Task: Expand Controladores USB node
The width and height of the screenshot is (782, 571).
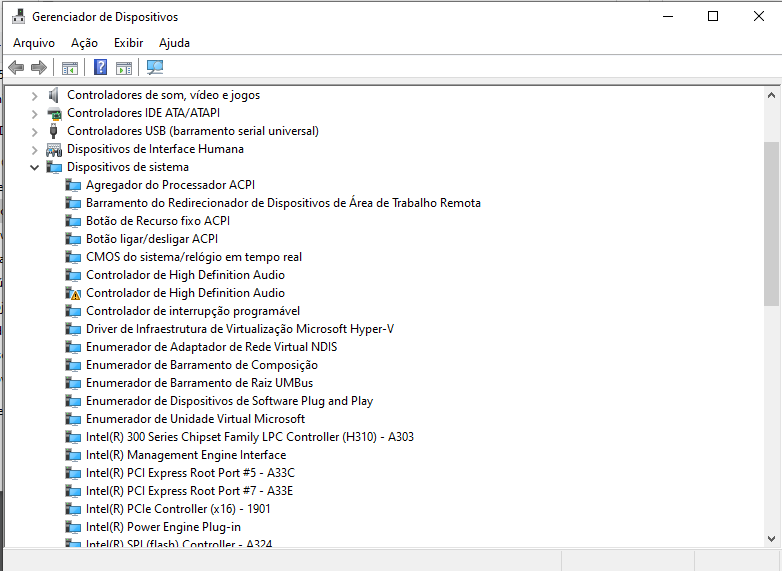Action: [34, 132]
